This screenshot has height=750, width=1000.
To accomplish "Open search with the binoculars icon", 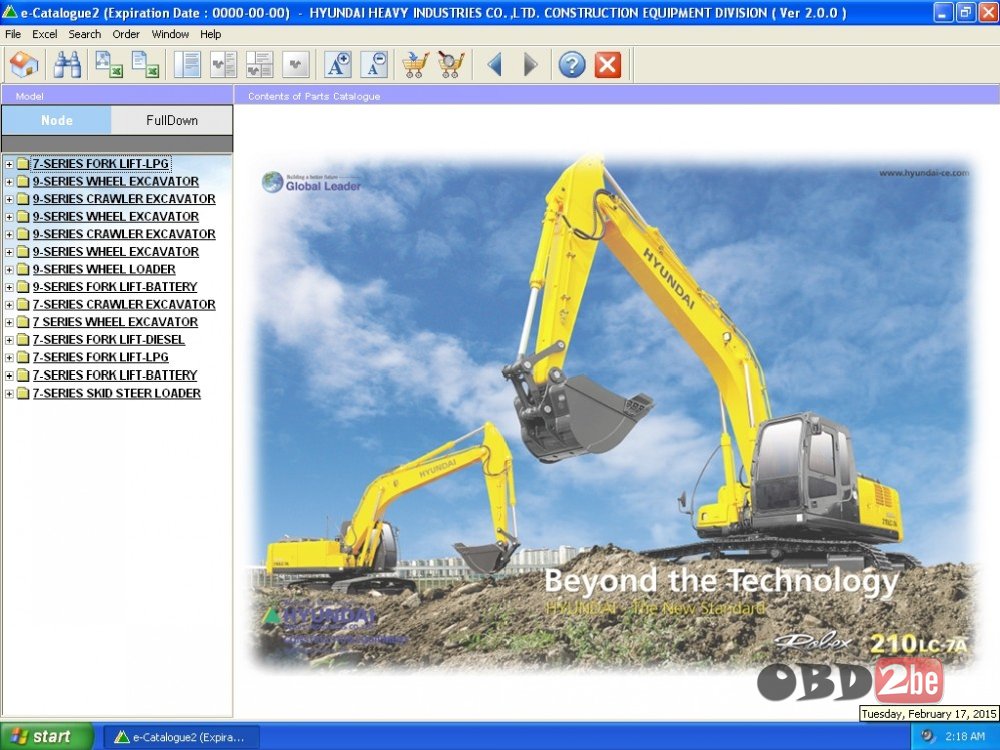I will coord(67,64).
